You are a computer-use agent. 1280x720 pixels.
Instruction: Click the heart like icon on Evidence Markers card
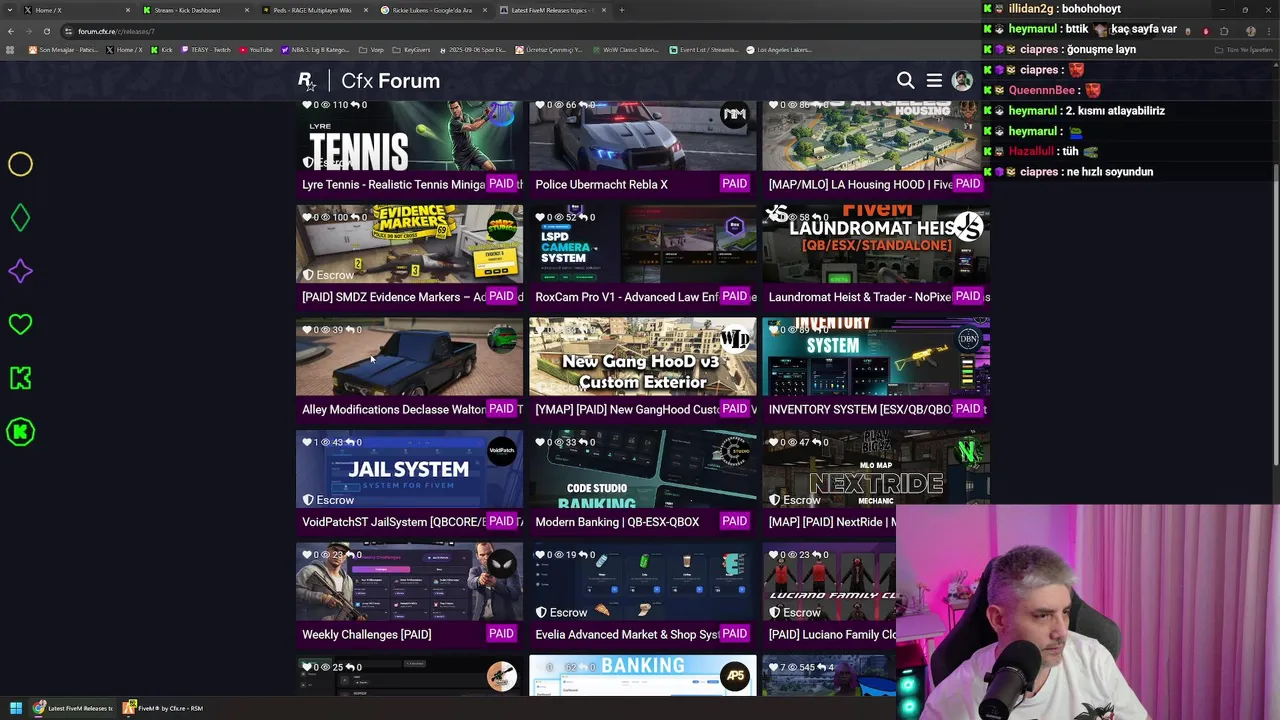tap(307, 217)
